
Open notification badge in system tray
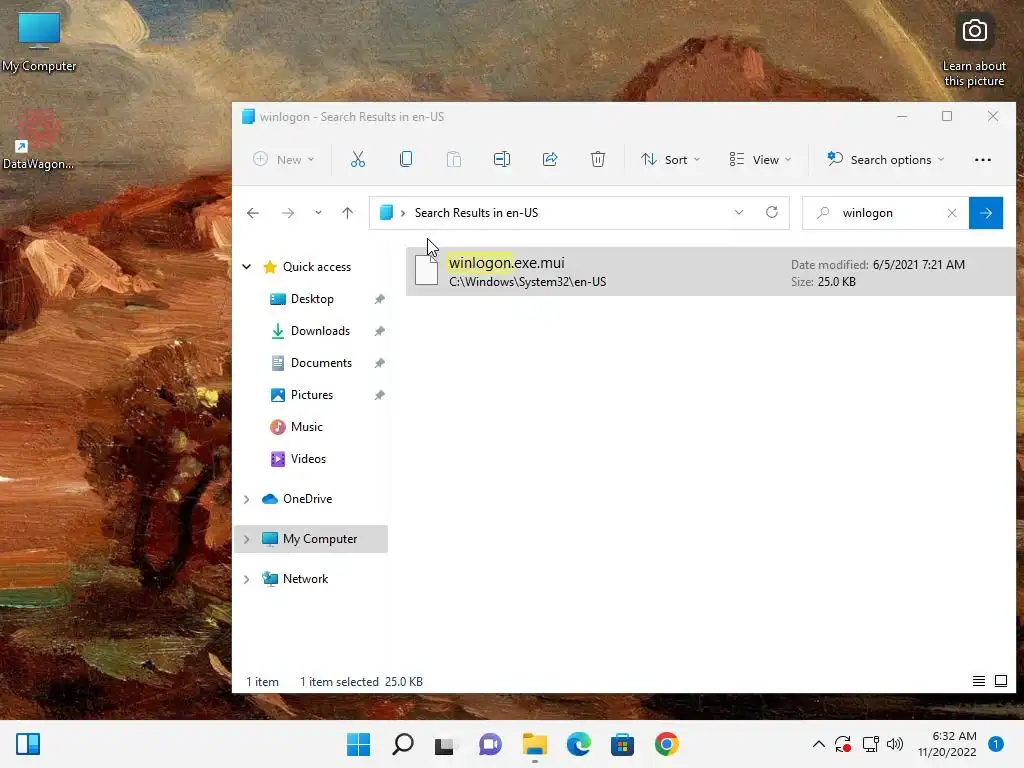pyautogui.click(x=995, y=744)
